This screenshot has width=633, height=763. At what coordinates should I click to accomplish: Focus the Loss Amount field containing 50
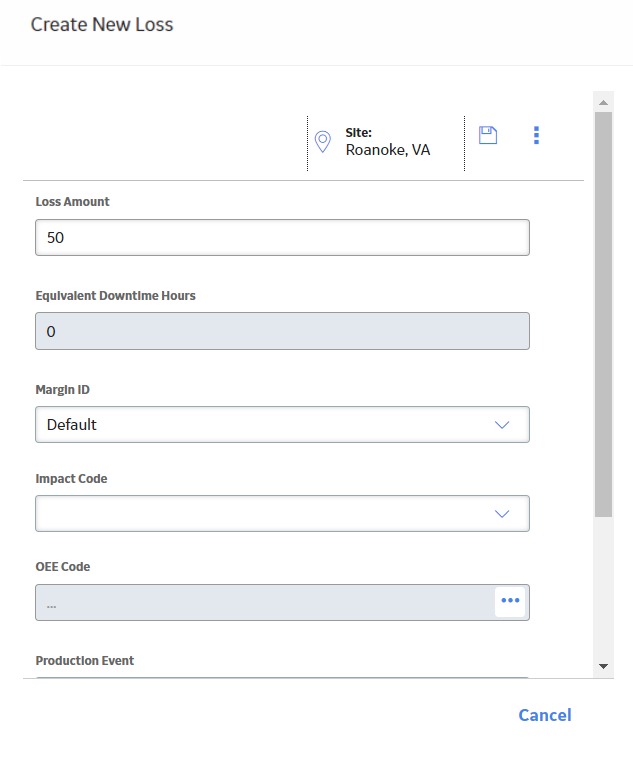[x=282, y=237]
